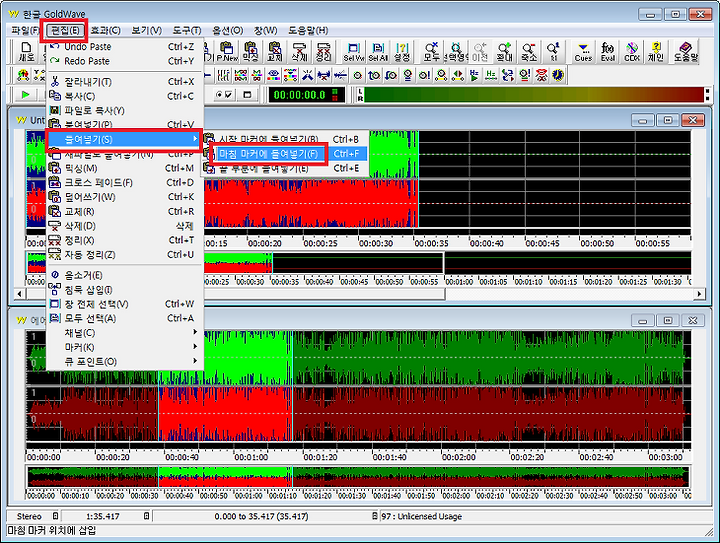Choose the Ctrl+B start-marker paste entry

286,139
